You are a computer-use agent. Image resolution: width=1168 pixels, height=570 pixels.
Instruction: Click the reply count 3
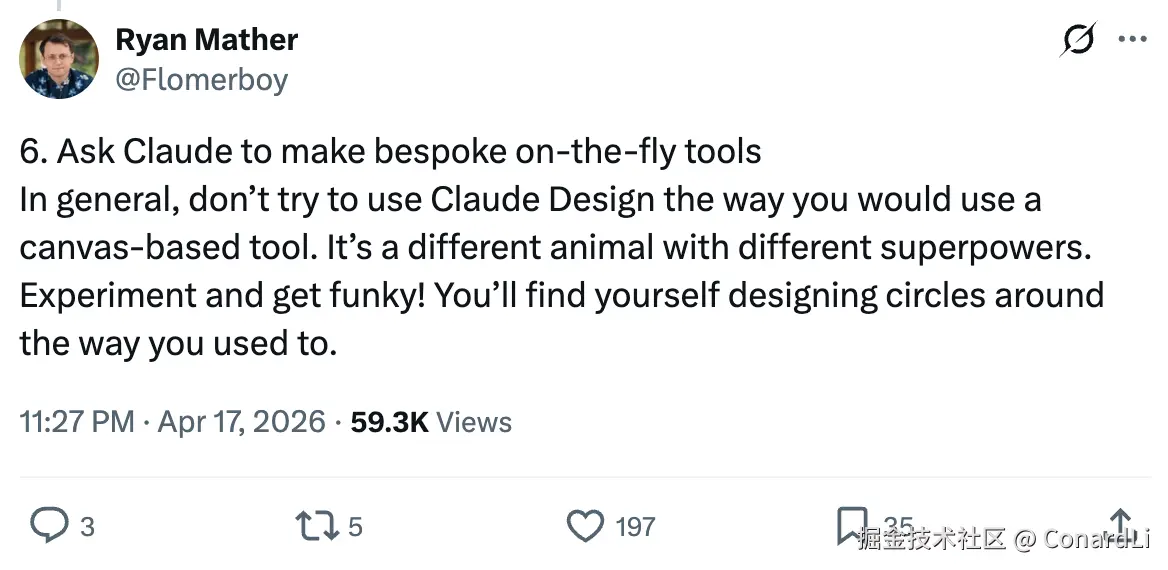tap(87, 526)
